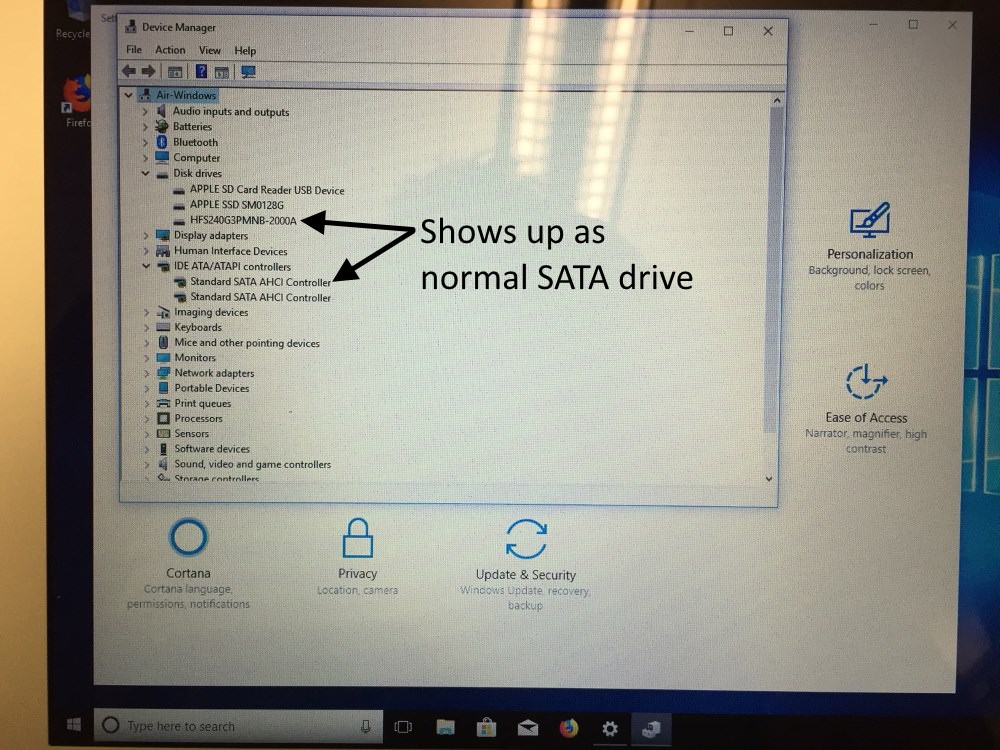Select the Bluetooth category icon
The height and width of the screenshot is (750, 1000).
(x=162, y=142)
